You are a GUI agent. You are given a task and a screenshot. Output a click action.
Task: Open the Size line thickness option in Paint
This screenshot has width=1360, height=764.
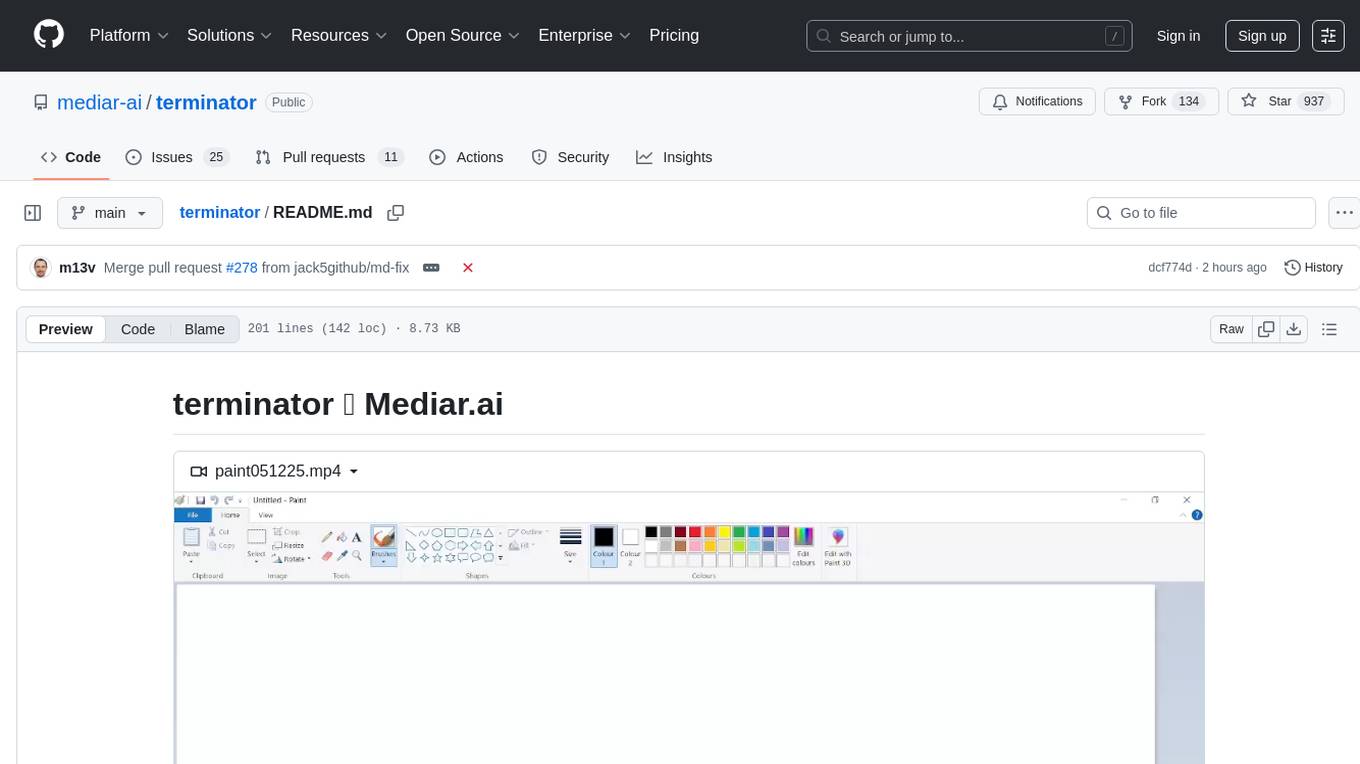[x=570, y=546]
